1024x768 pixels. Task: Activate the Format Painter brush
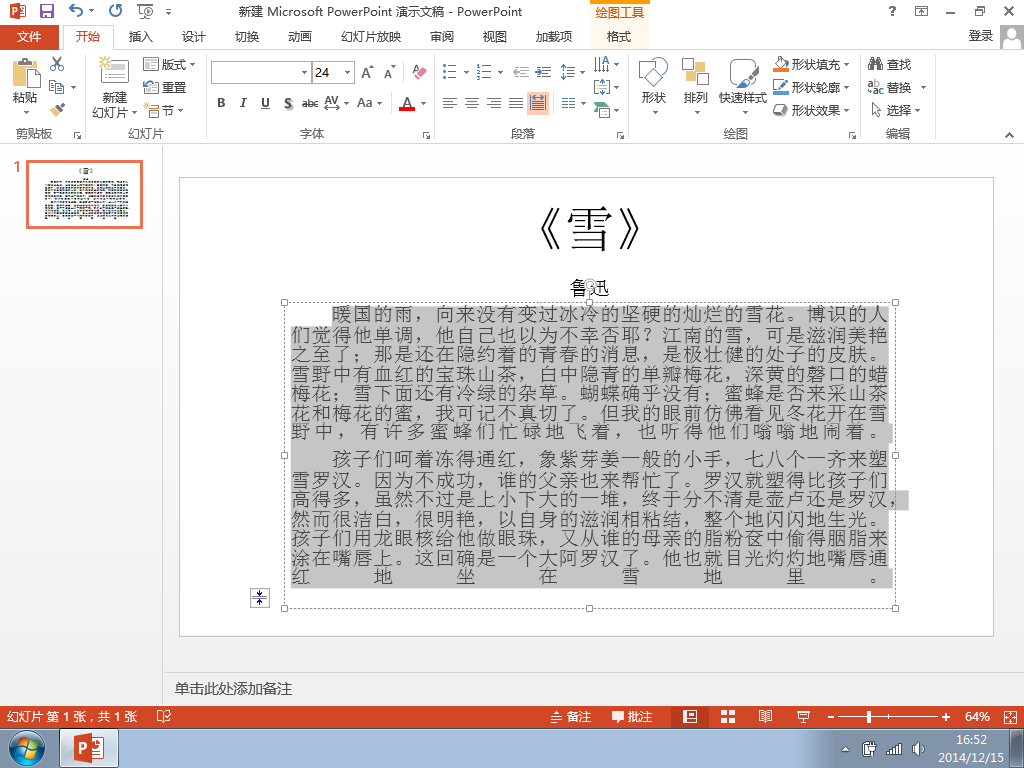coord(57,110)
